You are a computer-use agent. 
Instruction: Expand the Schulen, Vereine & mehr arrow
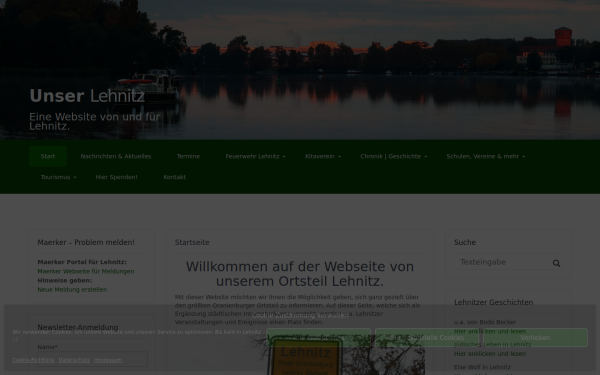[x=523, y=157]
